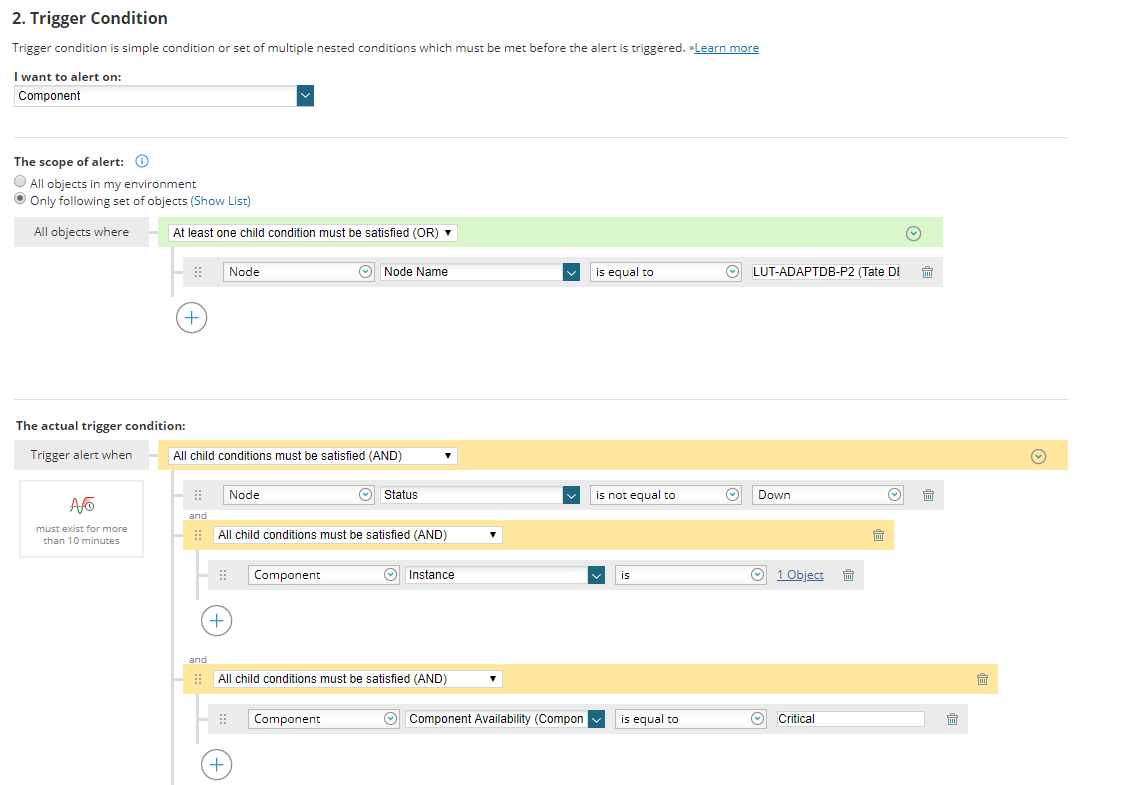Viewport: 1126px width, 785px height.
Task: Delete the Node Status condition row
Action: click(928, 495)
